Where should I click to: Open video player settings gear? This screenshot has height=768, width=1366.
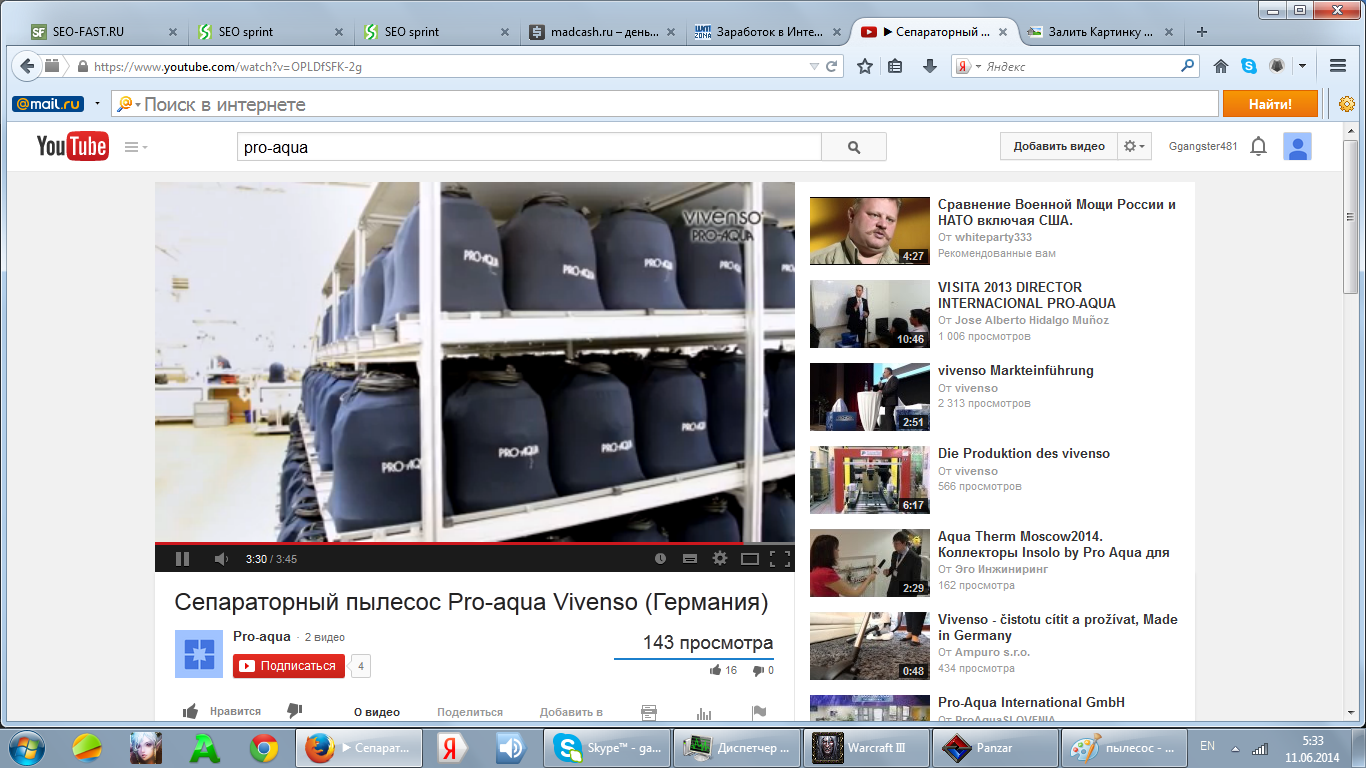pos(720,559)
